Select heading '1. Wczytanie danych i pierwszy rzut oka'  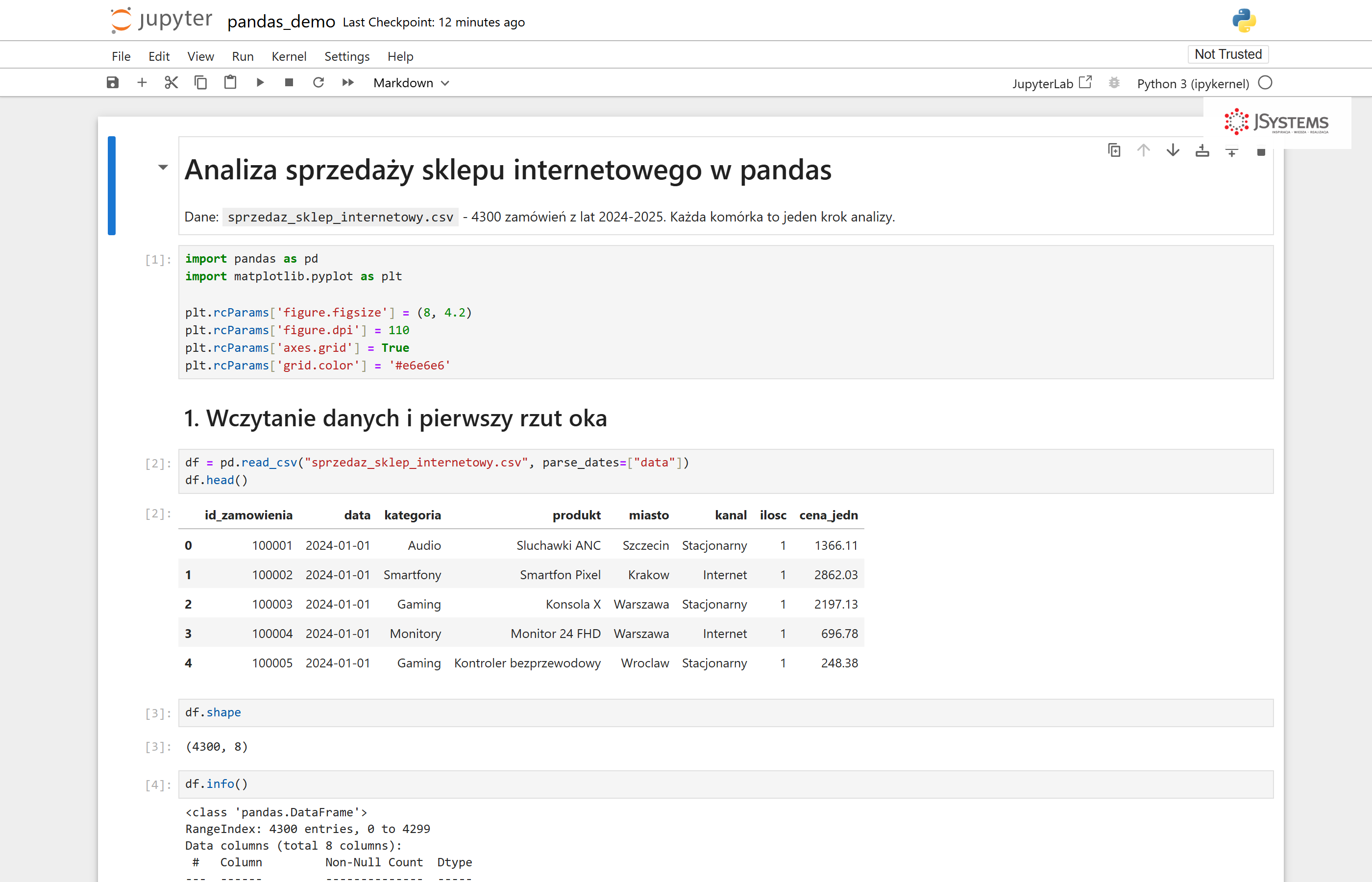pyautogui.click(x=395, y=418)
